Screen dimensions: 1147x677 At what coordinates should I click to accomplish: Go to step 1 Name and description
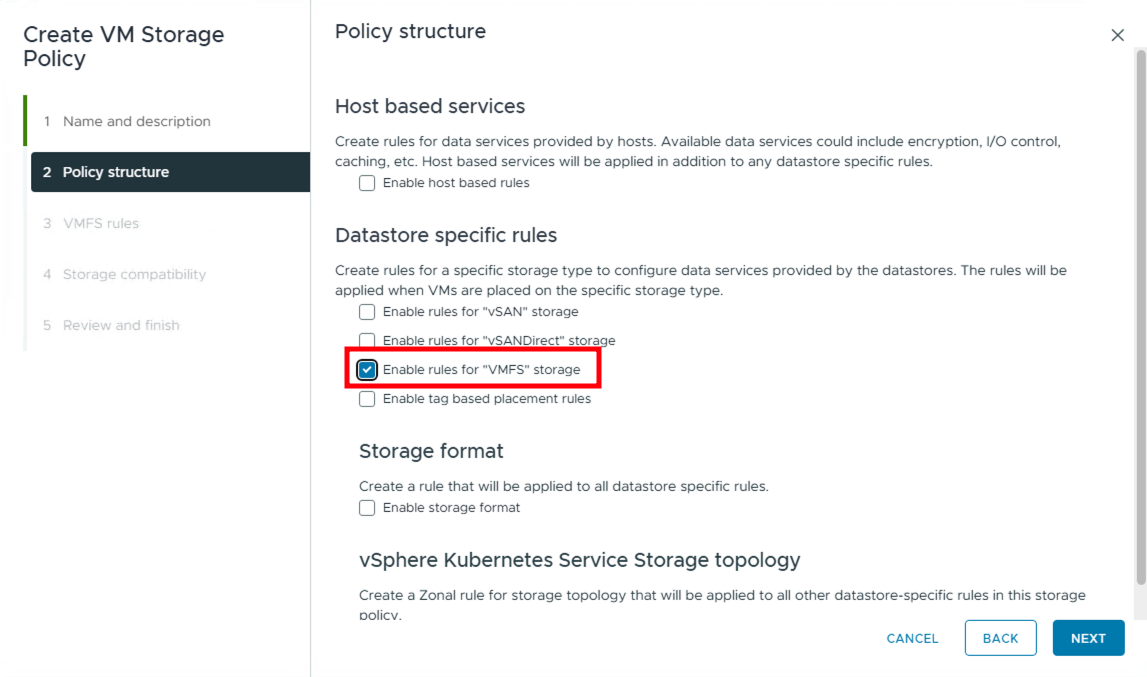pos(136,121)
